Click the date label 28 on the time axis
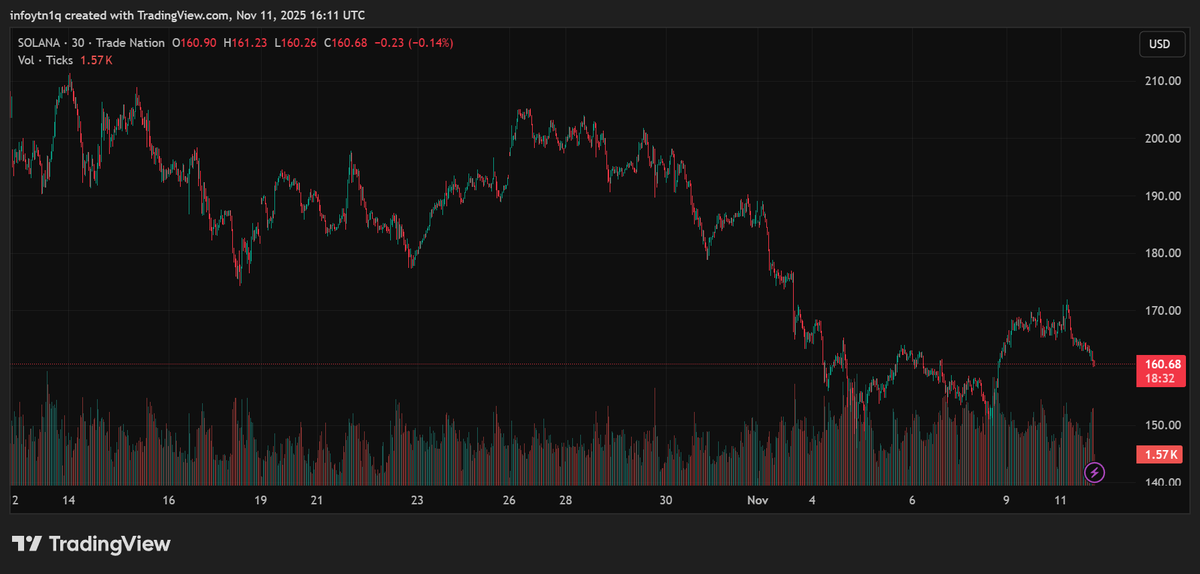The width and height of the screenshot is (1200, 574). pos(566,500)
